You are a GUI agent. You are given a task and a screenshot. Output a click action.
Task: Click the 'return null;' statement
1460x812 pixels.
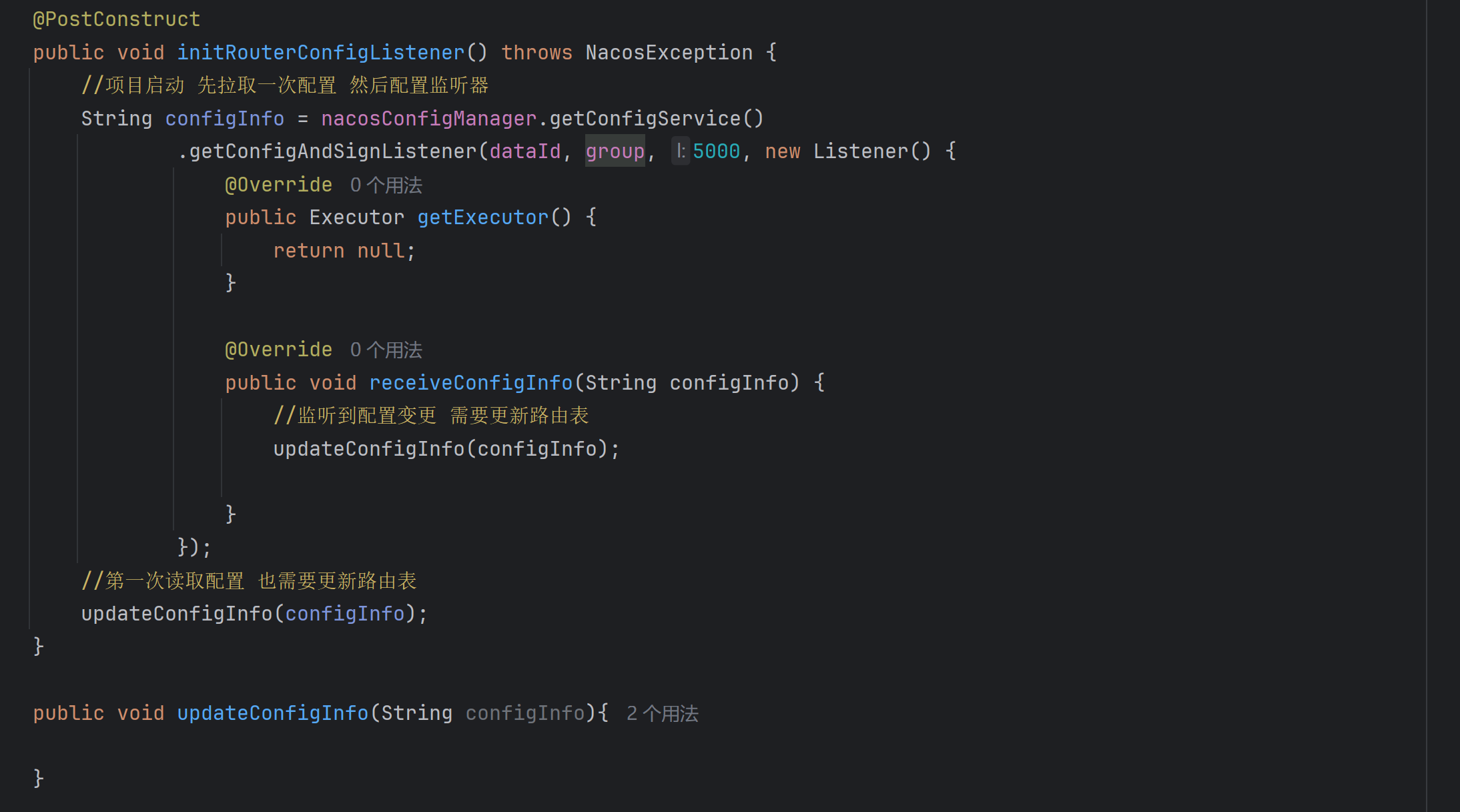(344, 251)
